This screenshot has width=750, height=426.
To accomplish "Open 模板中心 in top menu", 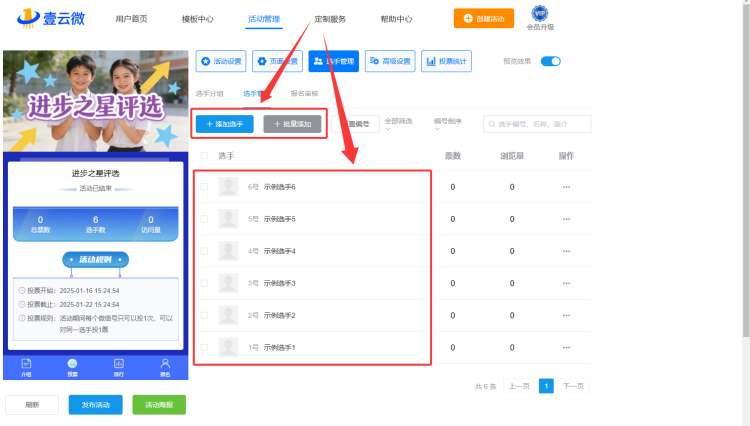I will coord(198,19).
